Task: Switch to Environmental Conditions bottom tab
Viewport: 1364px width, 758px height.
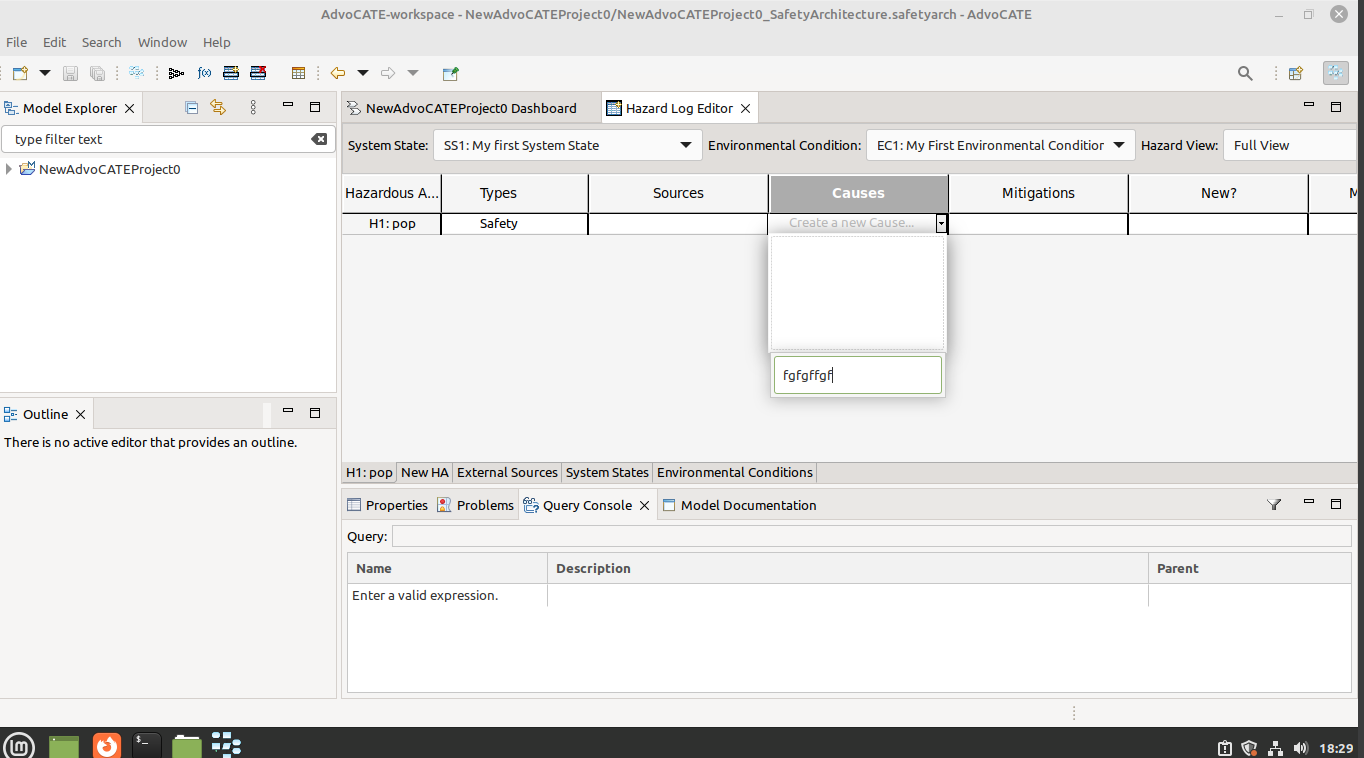Action: (735, 472)
